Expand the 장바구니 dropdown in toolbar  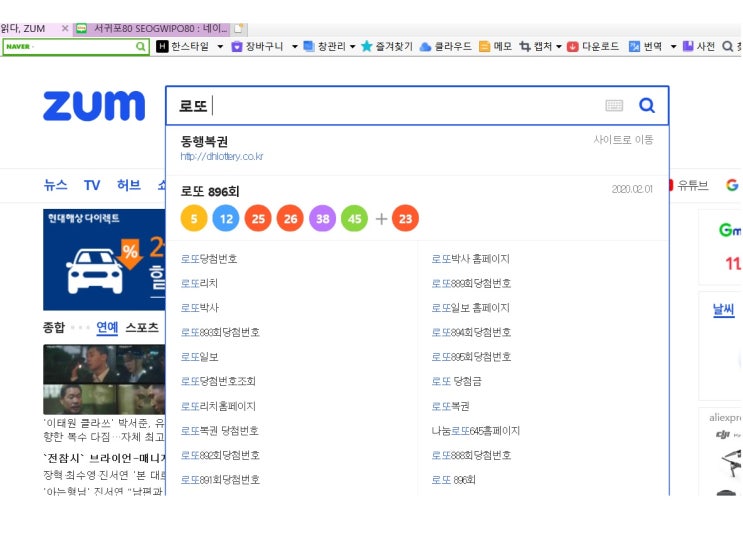pyautogui.click(x=294, y=47)
